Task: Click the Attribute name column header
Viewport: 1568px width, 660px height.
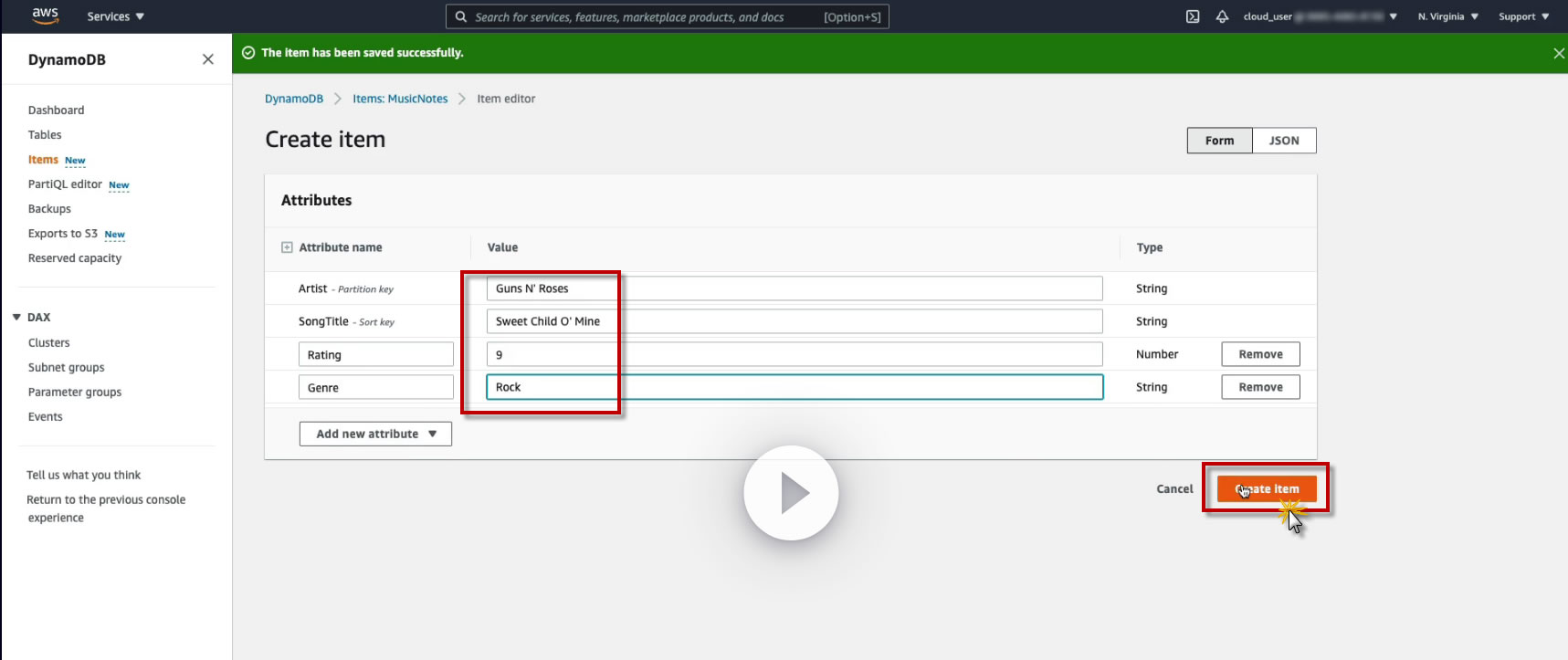Action: 341,247
